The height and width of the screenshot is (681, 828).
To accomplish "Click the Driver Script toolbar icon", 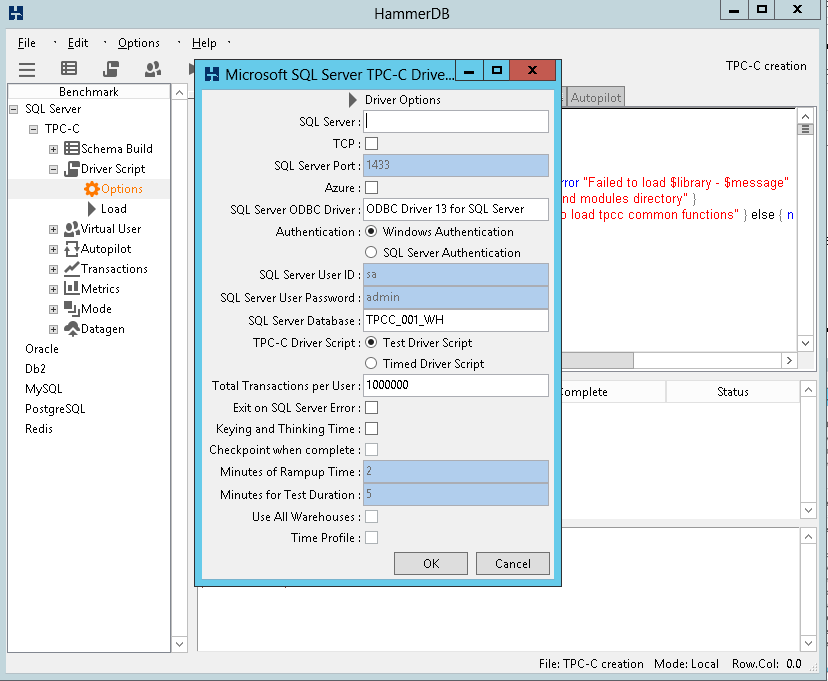I will coord(111,69).
